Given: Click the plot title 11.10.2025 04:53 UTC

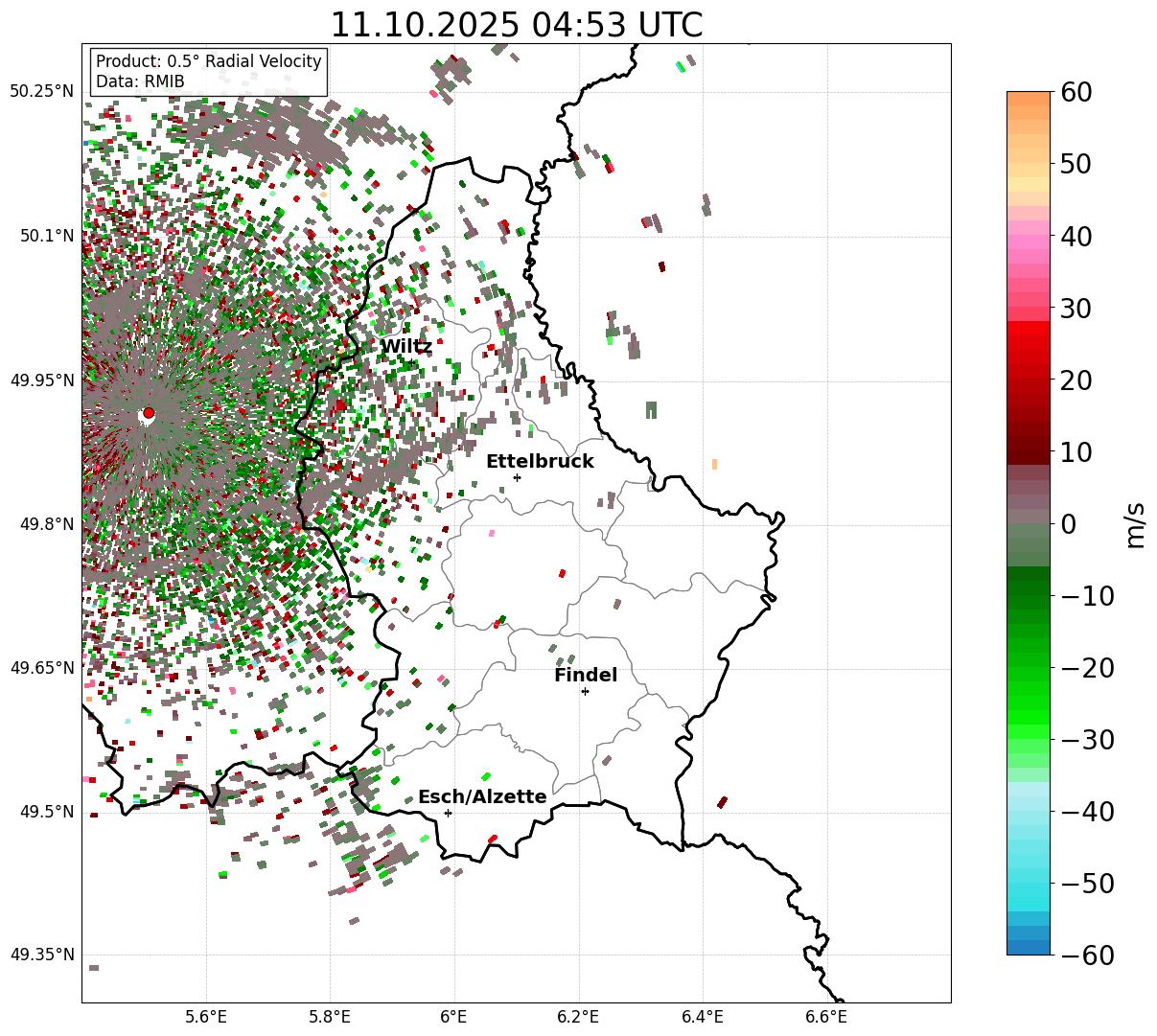Looking at the screenshot, I should coord(516,25).
